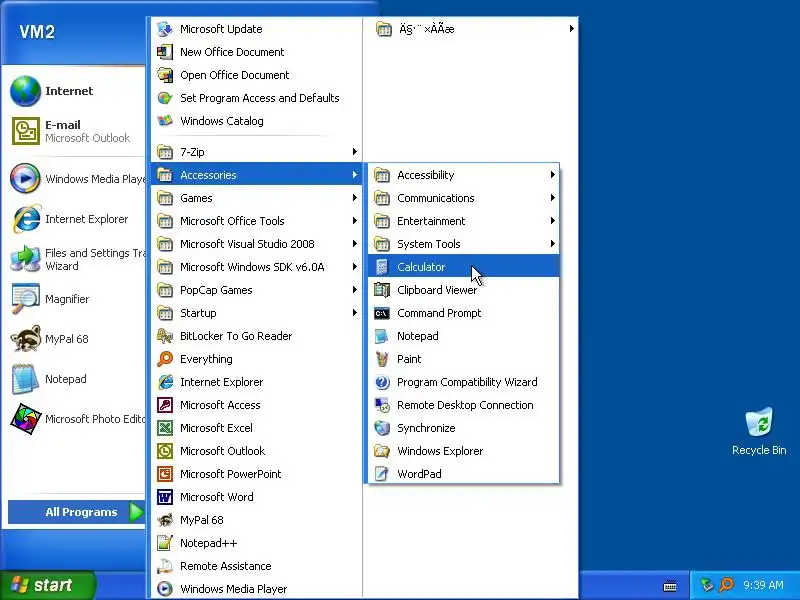Launch Windows Media Player from pinned list
Image resolution: width=800 pixels, height=600 pixels.
pyautogui.click(x=76, y=179)
